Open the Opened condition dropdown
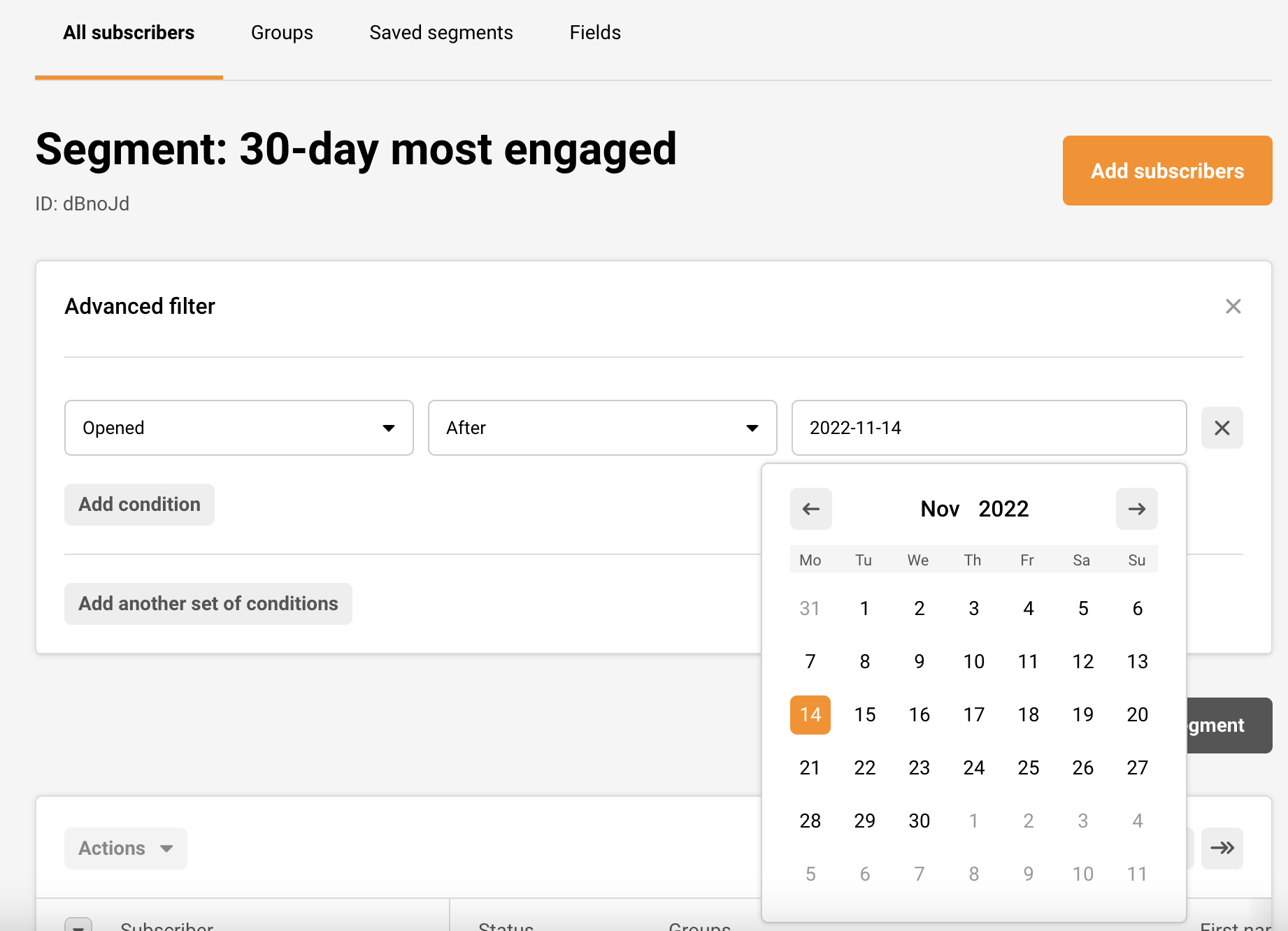1288x931 pixels. (x=238, y=428)
